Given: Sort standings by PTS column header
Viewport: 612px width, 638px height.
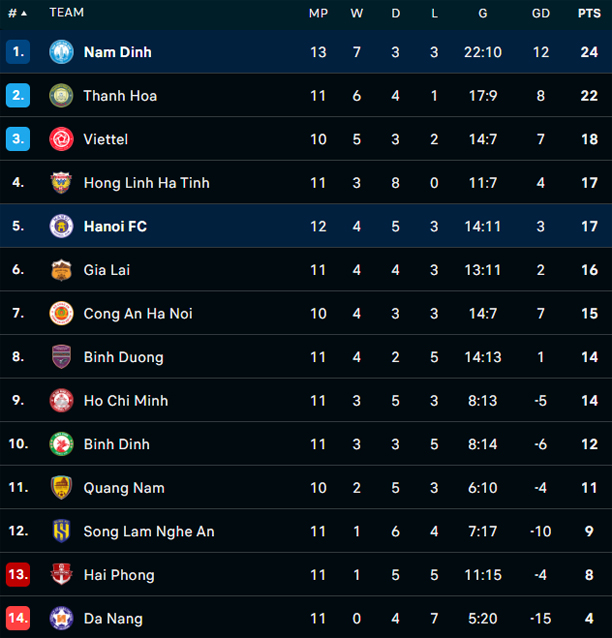Looking at the screenshot, I should [x=589, y=13].
